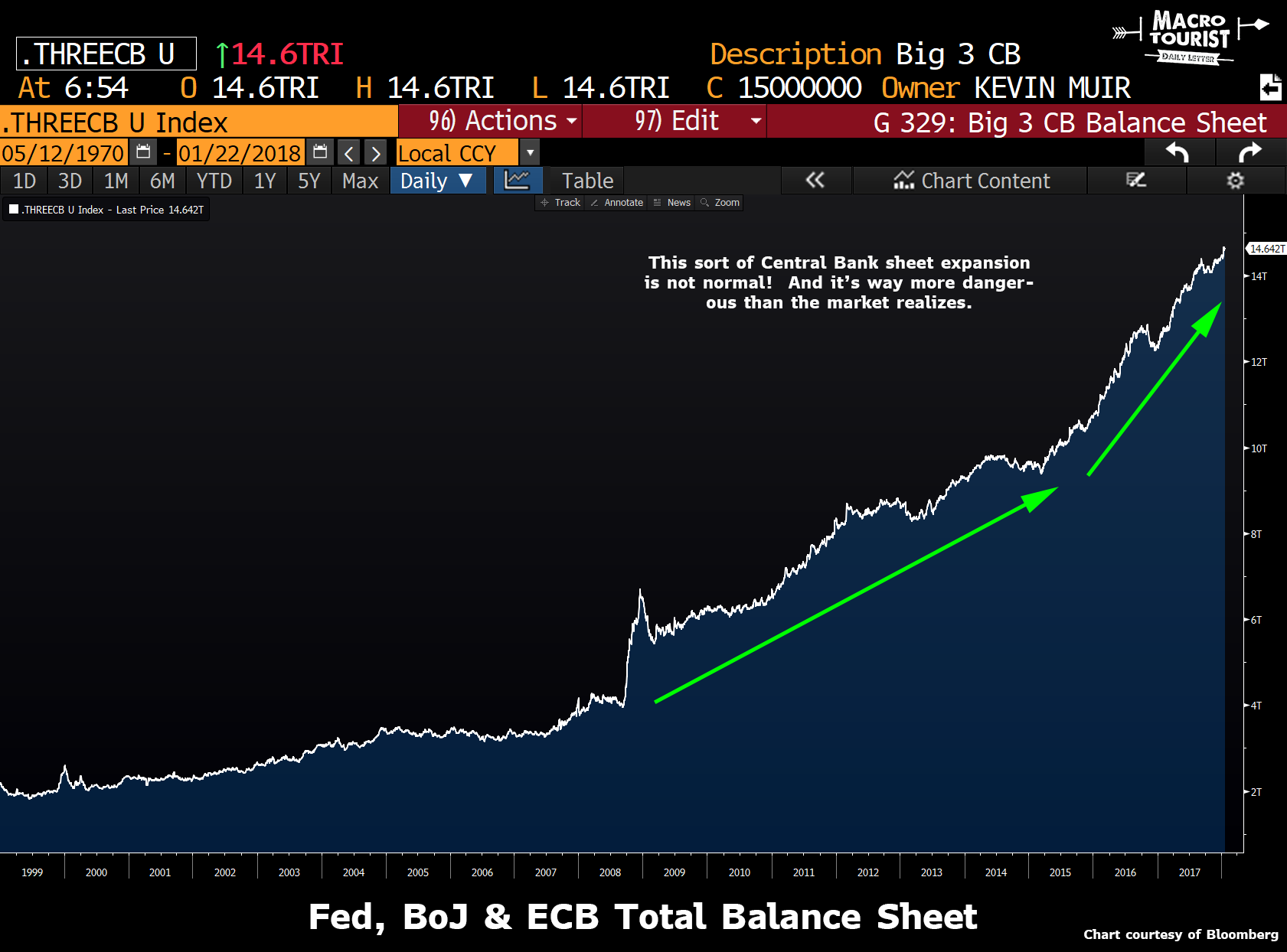Toggle the News overlay

coord(671,203)
